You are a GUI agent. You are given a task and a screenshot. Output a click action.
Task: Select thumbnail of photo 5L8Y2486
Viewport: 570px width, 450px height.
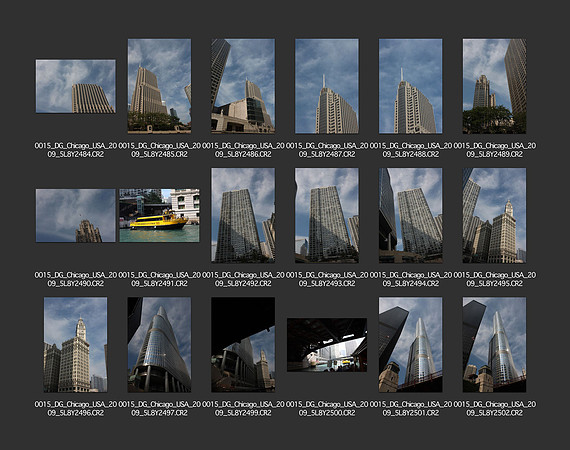tap(243, 86)
